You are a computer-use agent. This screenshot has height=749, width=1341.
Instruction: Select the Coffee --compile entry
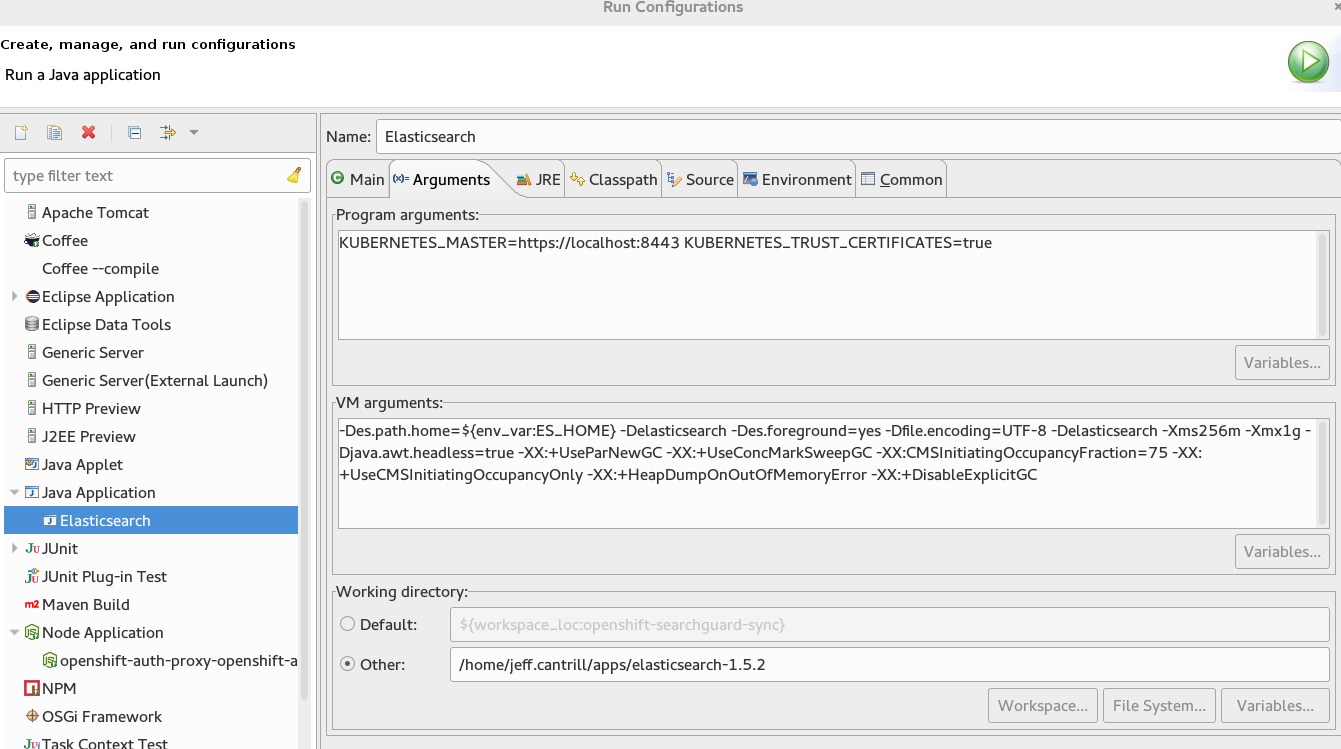click(x=100, y=268)
